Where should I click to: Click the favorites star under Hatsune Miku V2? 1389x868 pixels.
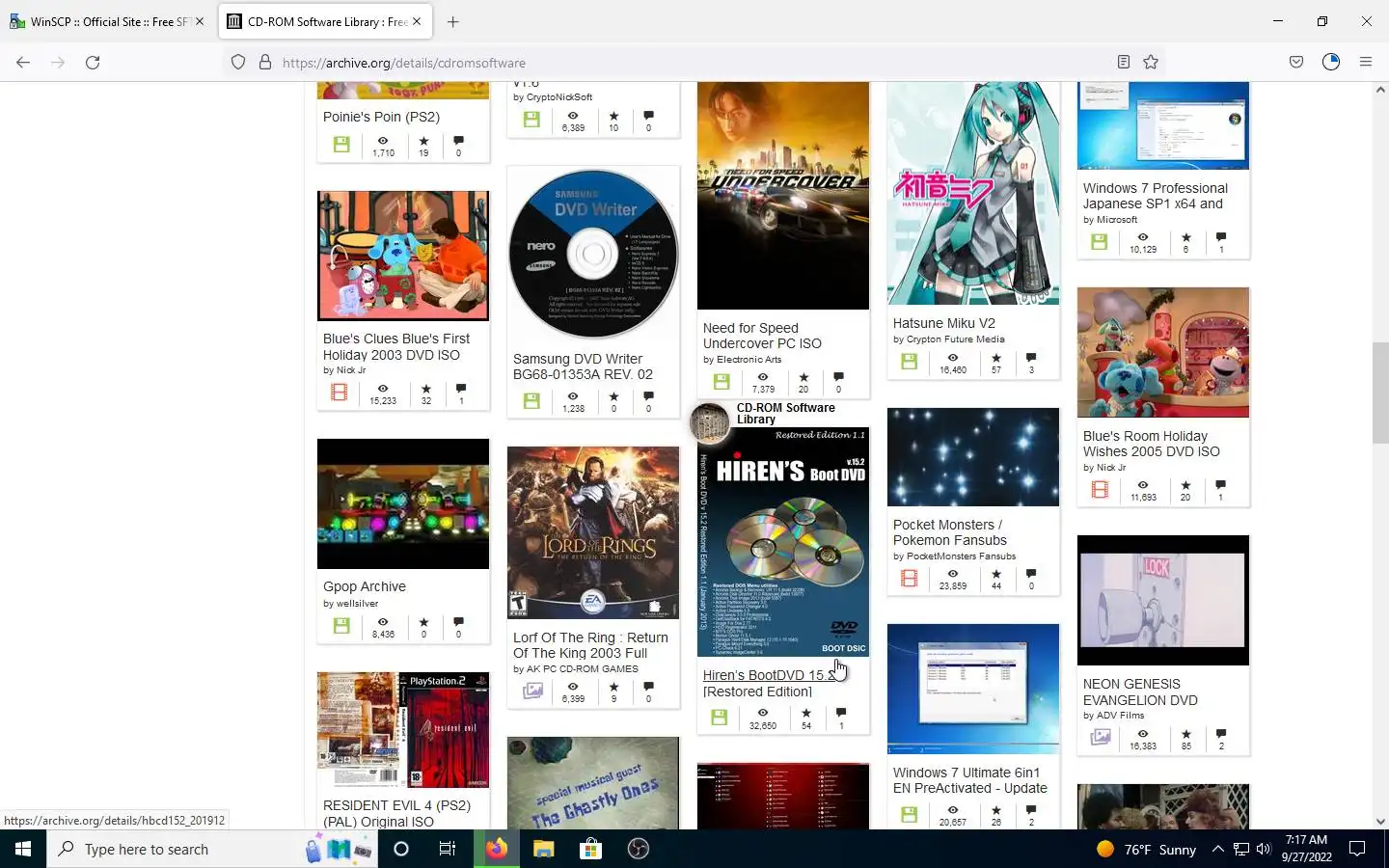point(996,358)
